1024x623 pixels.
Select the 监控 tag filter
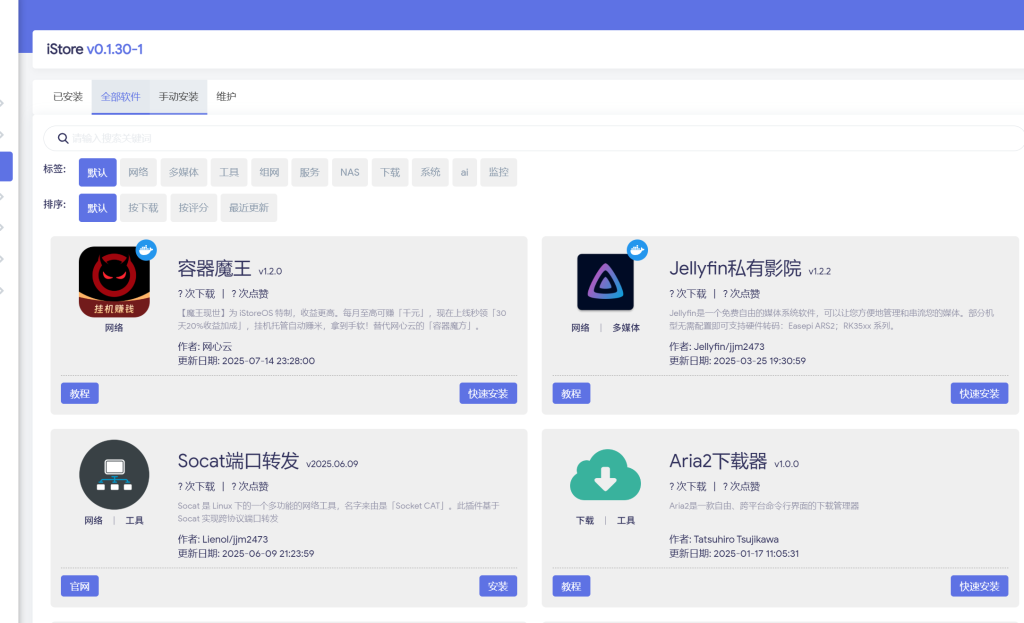(x=498, y=172)
